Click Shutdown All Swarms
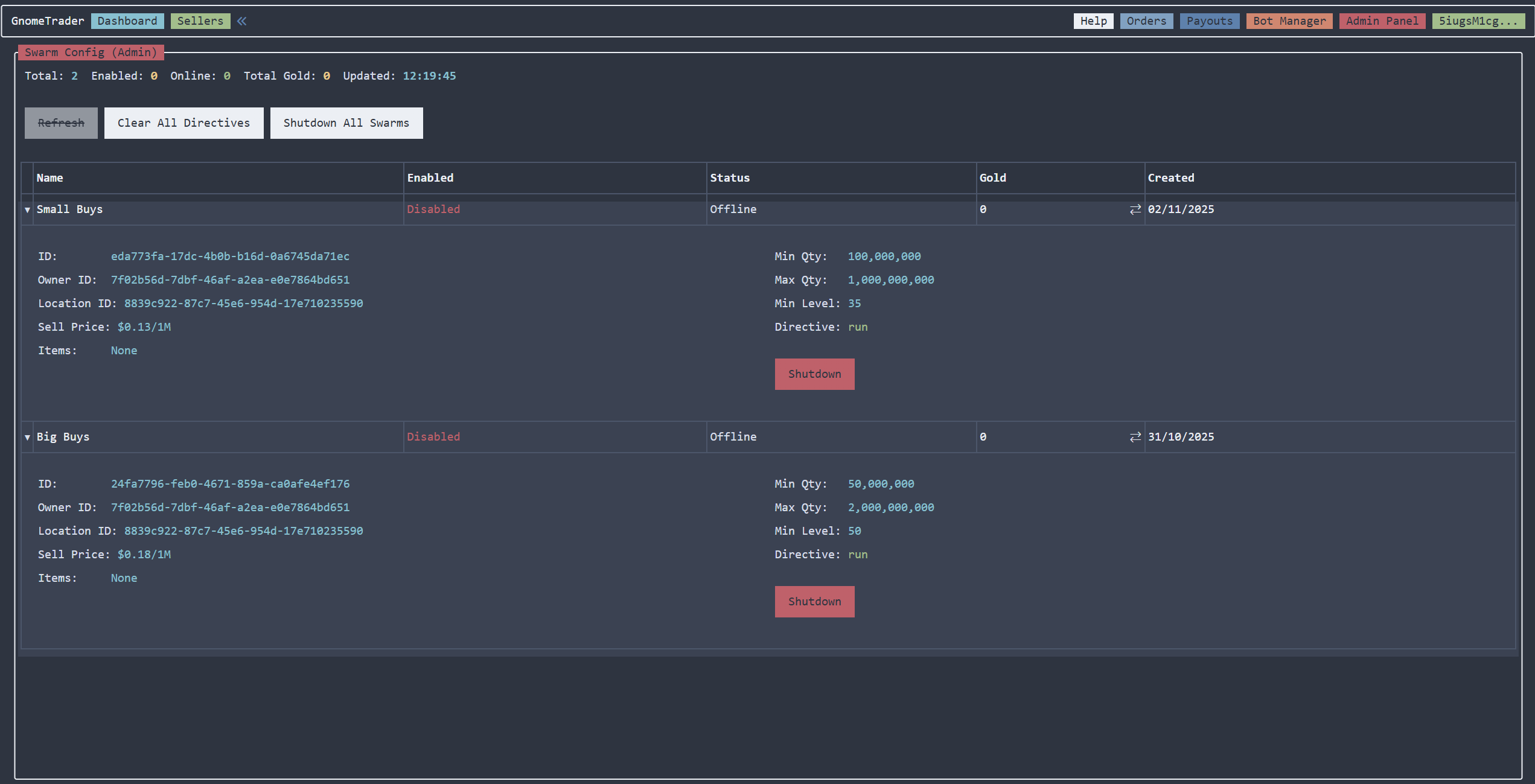Screen dimensions: 1535x784 pos(346,123)
